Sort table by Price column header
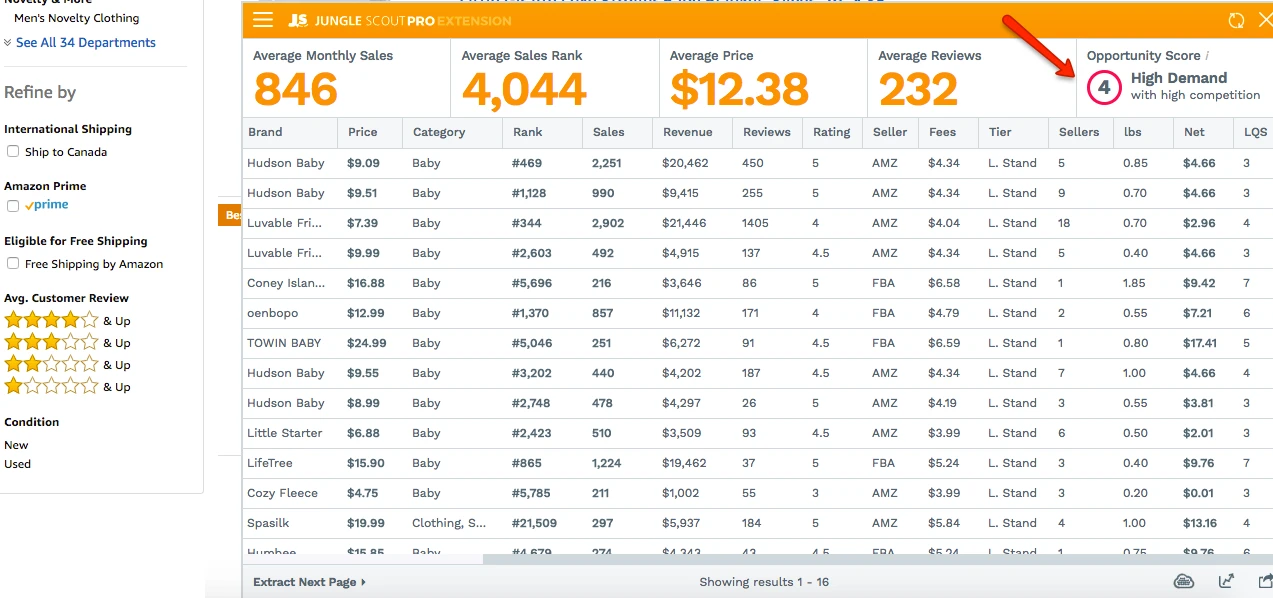Image resolution: width=1273 pixels, height=598 pixels. 362,132
